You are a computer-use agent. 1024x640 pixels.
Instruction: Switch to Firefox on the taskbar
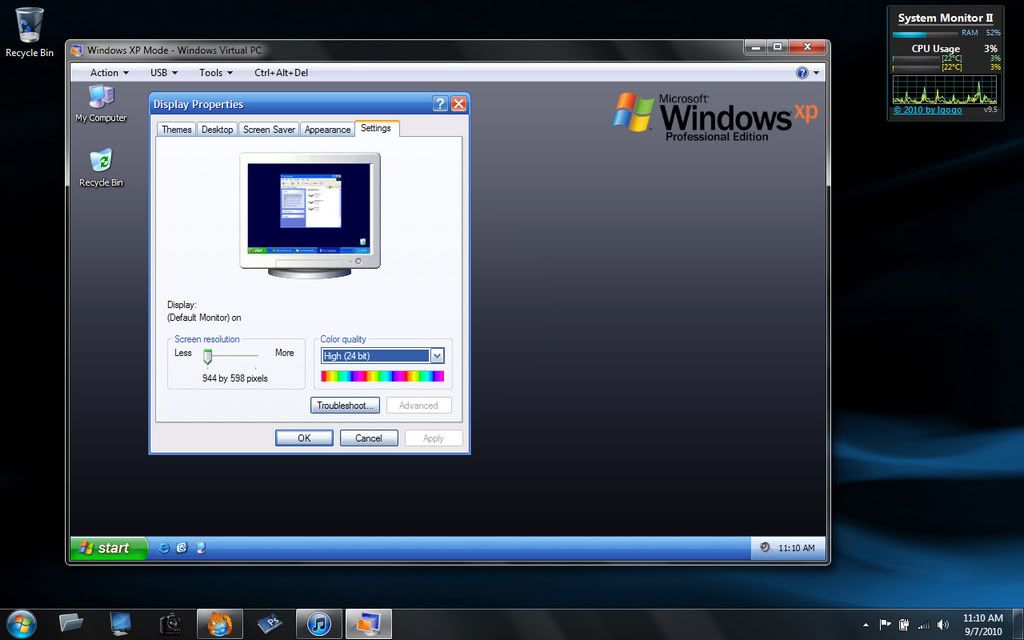pyautogui.click(x=220, y=624)
